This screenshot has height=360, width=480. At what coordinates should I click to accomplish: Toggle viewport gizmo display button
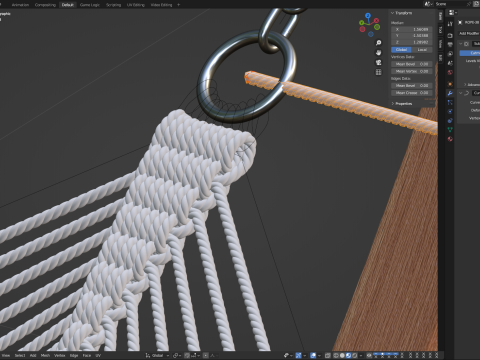(x=298, y=355)
